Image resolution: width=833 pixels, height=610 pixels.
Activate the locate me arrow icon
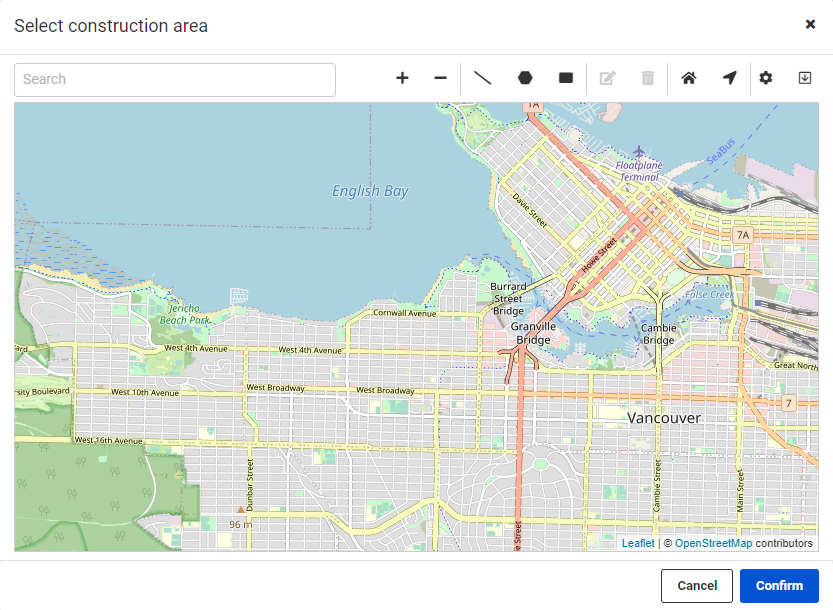(x=728, y=77)
